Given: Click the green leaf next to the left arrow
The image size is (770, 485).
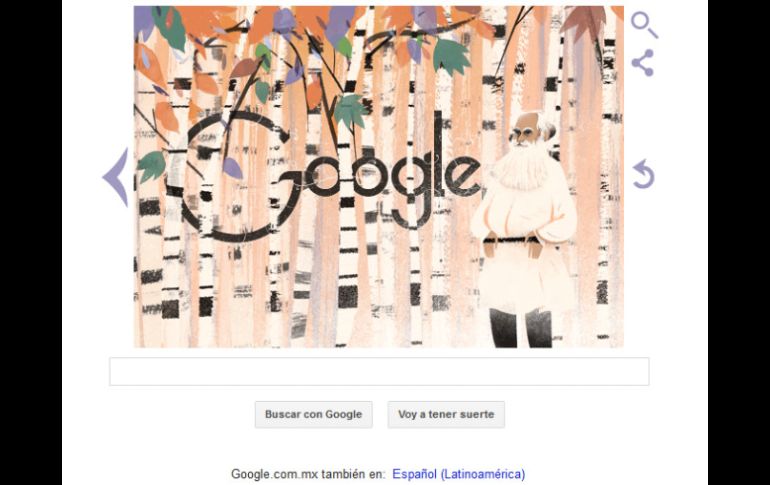Looking at the screenshot, I should click(x=151, y=165).
